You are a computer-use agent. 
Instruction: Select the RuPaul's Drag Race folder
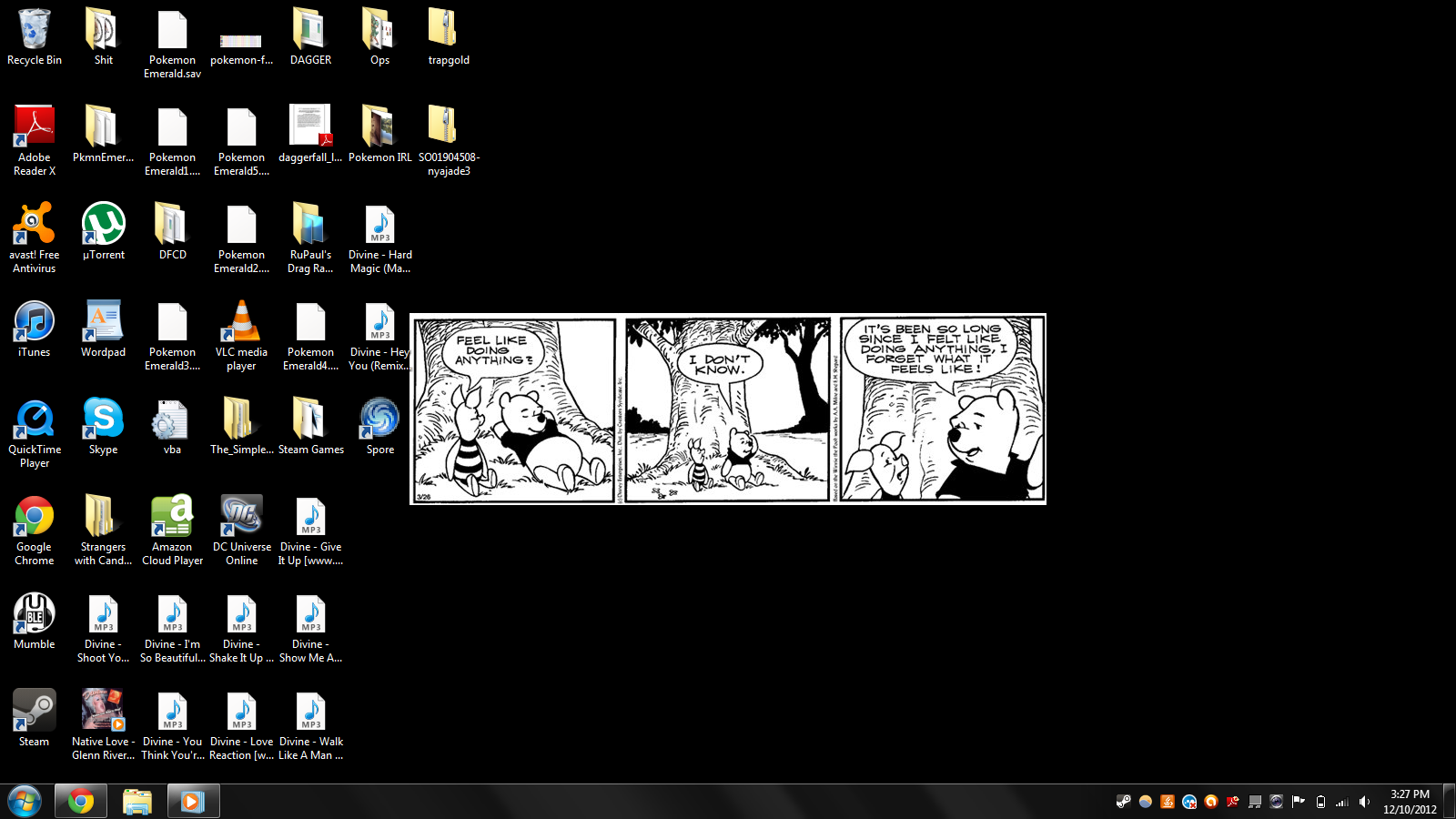click(311, 238)
